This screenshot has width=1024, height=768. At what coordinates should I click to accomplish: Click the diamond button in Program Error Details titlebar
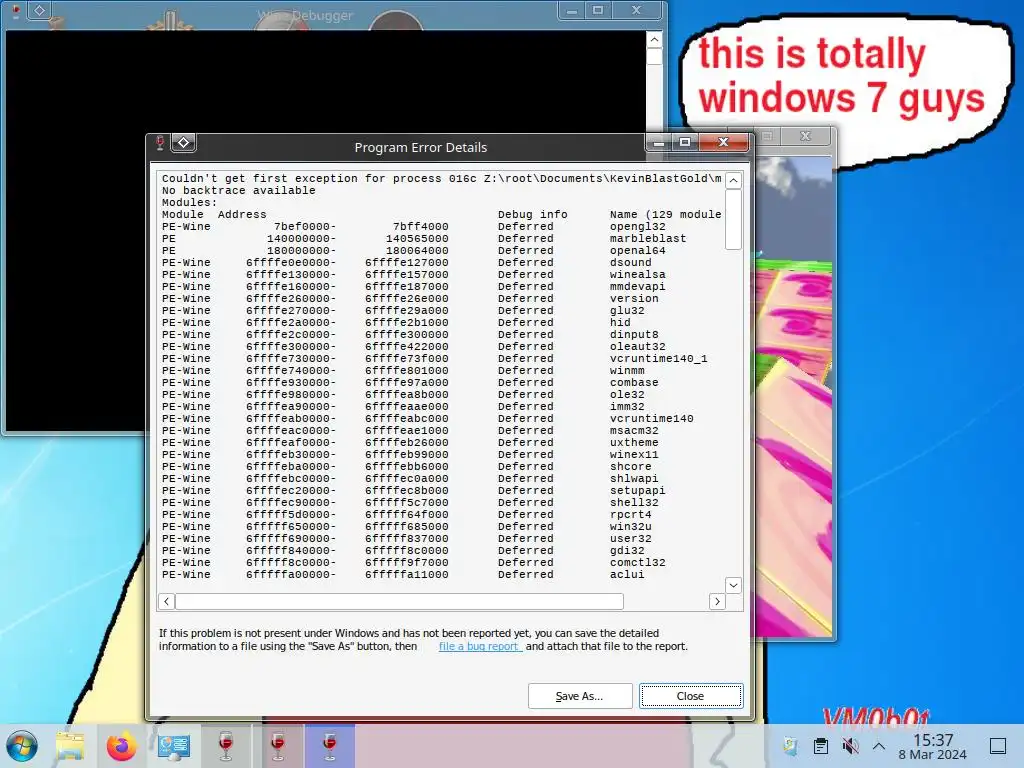pos(184,142)
